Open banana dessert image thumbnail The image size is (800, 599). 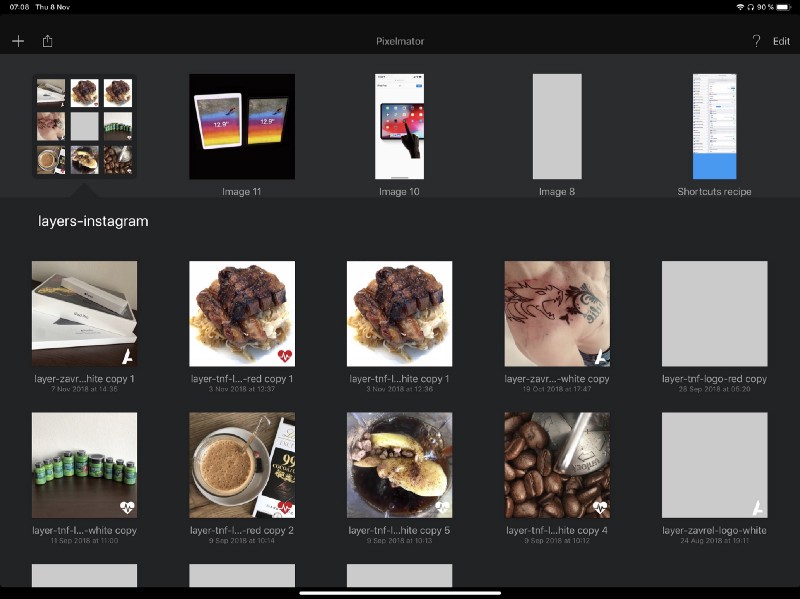click(399, 465)
